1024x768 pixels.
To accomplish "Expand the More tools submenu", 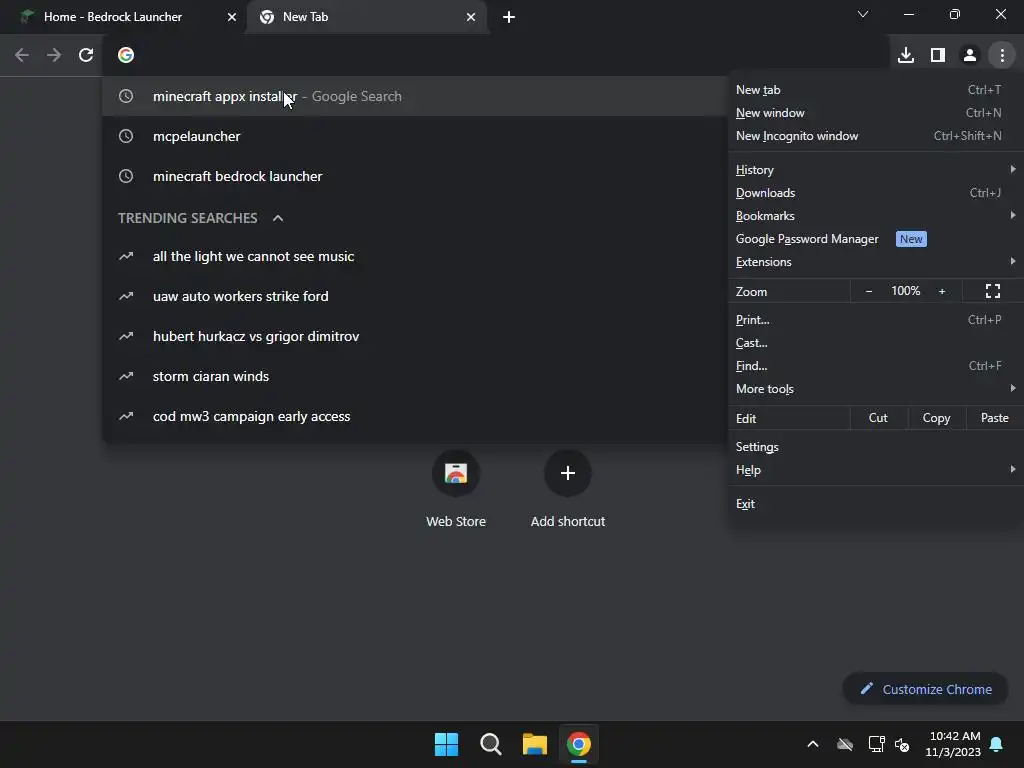I will point(875,389).
